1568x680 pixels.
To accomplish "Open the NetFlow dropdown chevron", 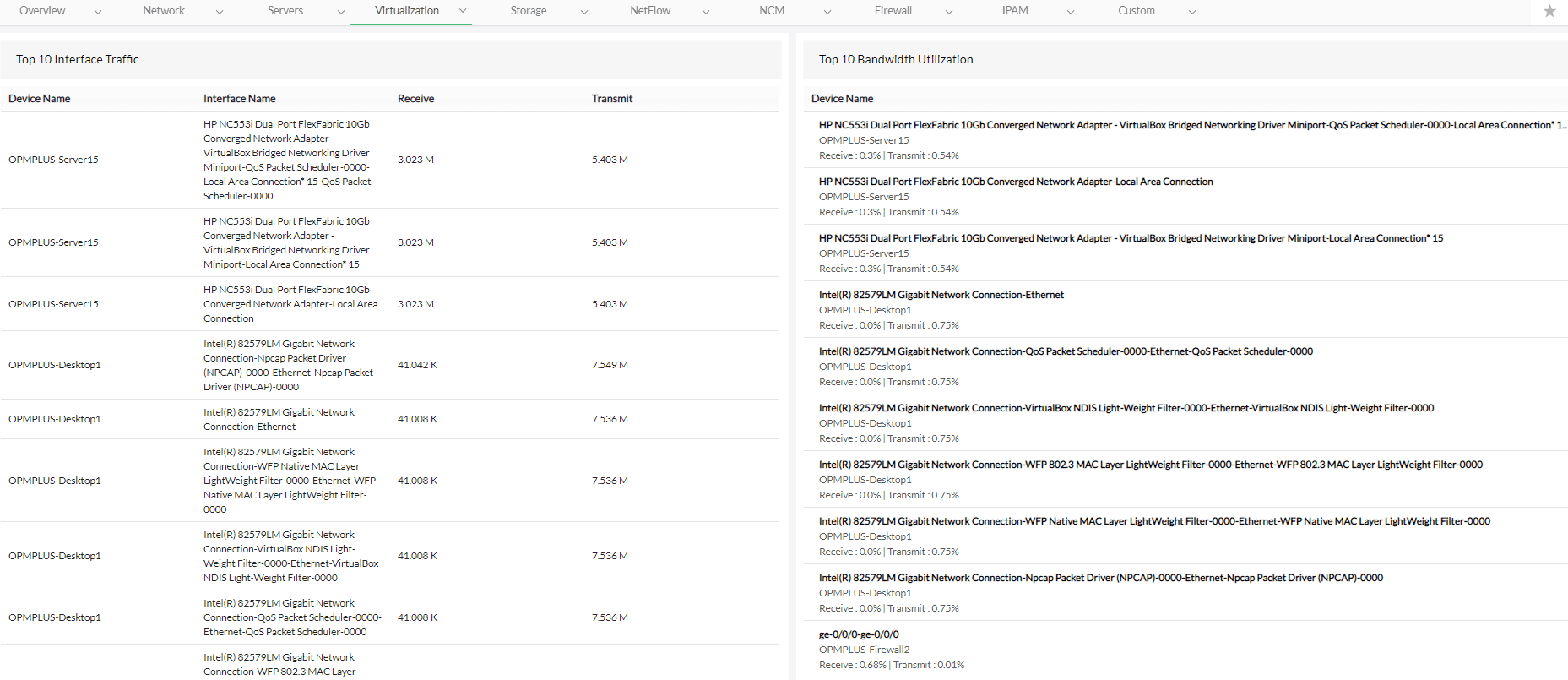I will 706,12.
